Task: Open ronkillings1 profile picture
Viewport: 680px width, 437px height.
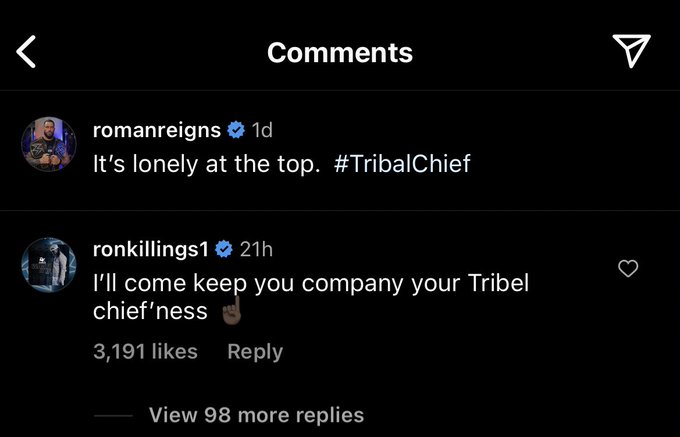Action: point(49,264)
